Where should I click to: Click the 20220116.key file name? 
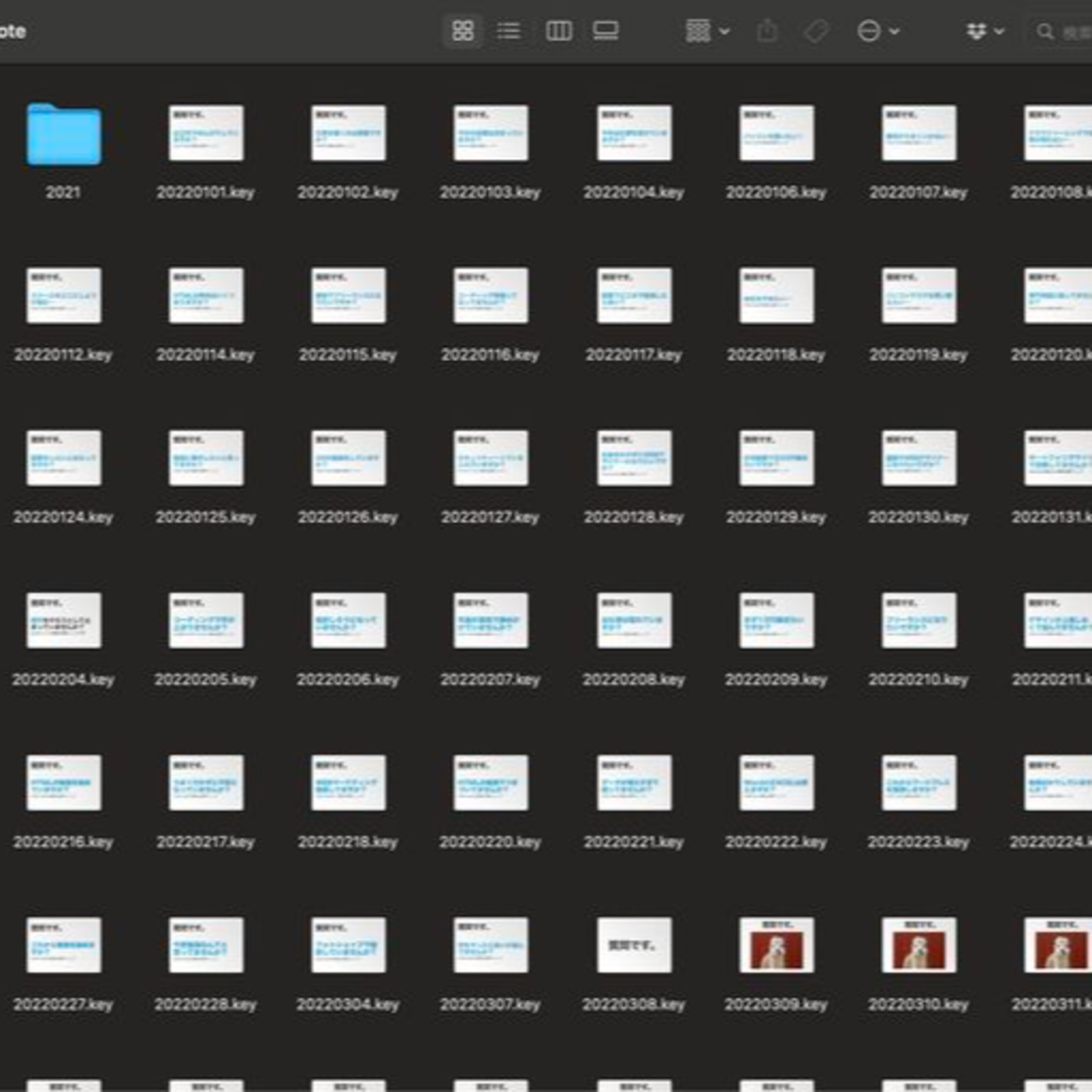[x=491, y=355]
